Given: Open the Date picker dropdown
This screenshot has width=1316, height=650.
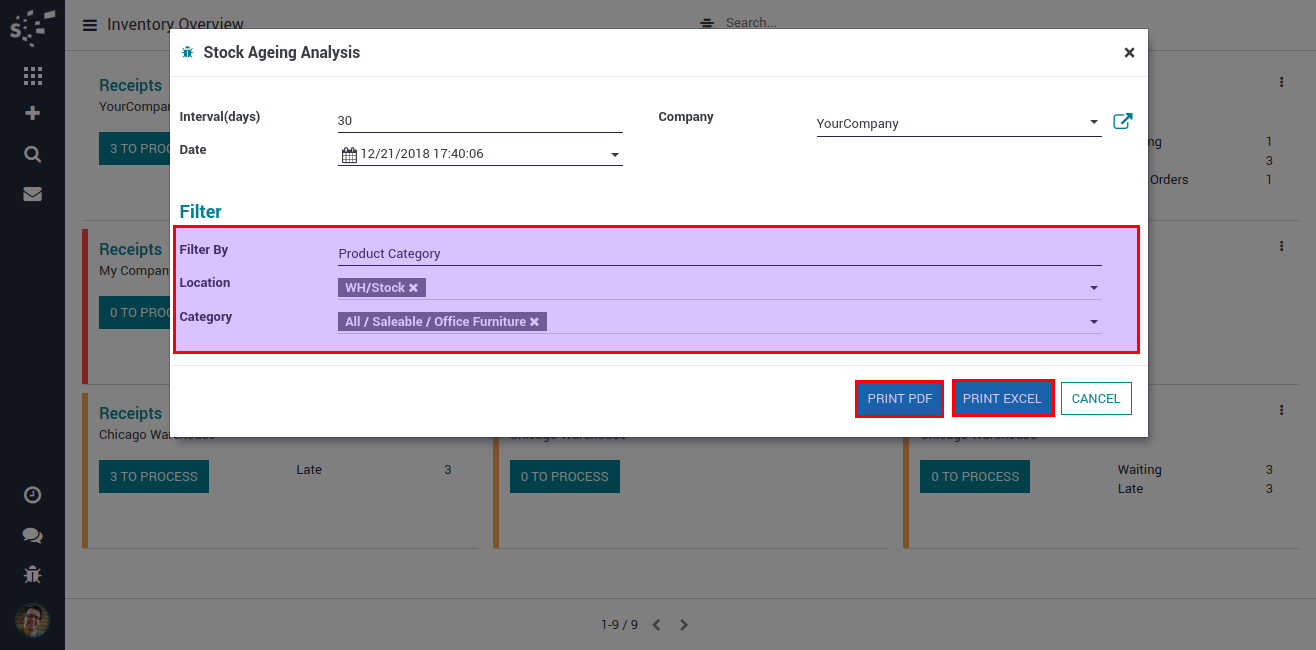Looking at the screenshot, I should click(x=614, y=155).
